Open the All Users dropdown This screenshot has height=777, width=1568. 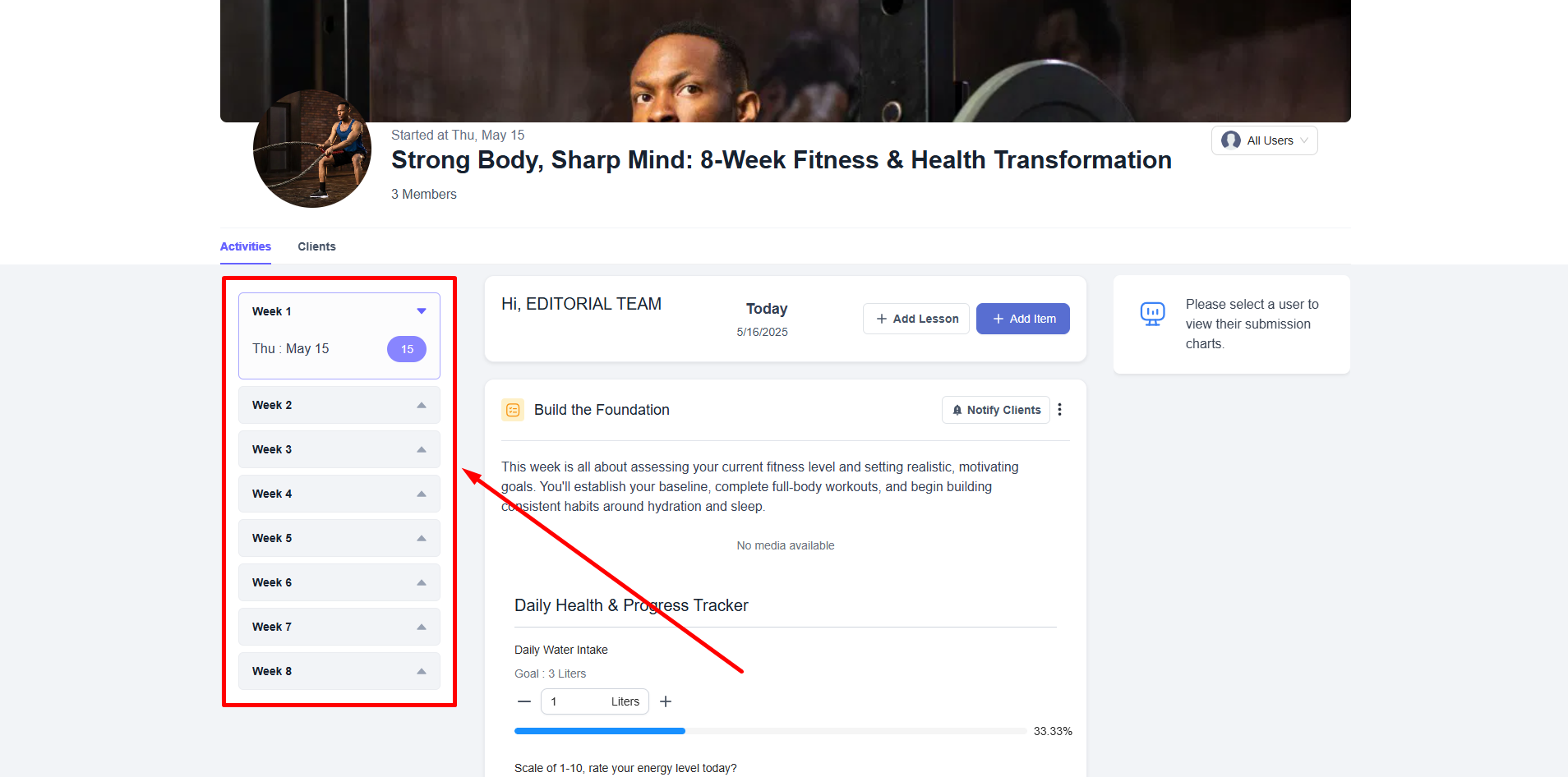[1265, 140]
